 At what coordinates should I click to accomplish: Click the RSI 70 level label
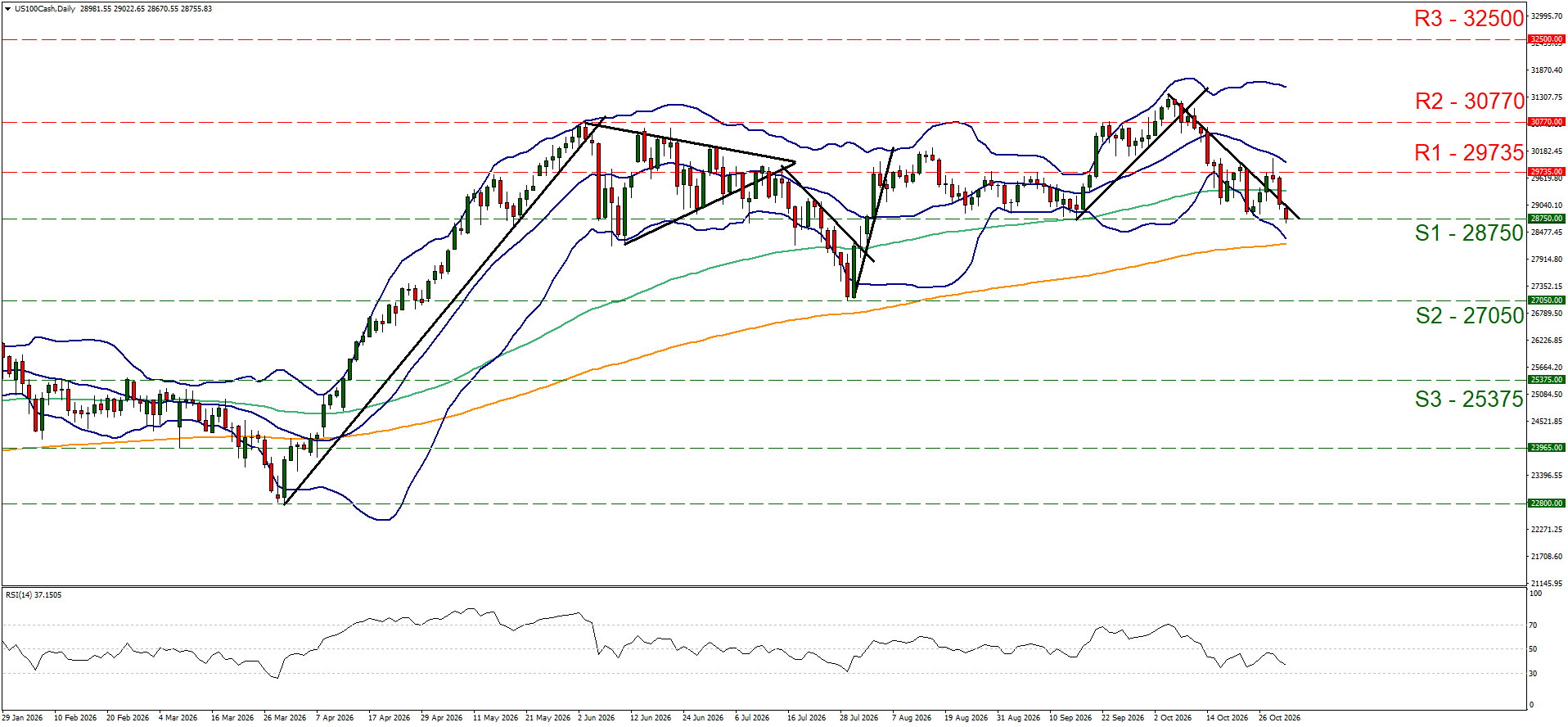point(1534,625)
